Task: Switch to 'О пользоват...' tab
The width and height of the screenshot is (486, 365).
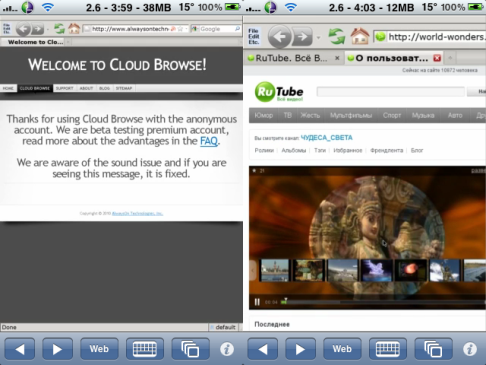Action: [392, 58]
